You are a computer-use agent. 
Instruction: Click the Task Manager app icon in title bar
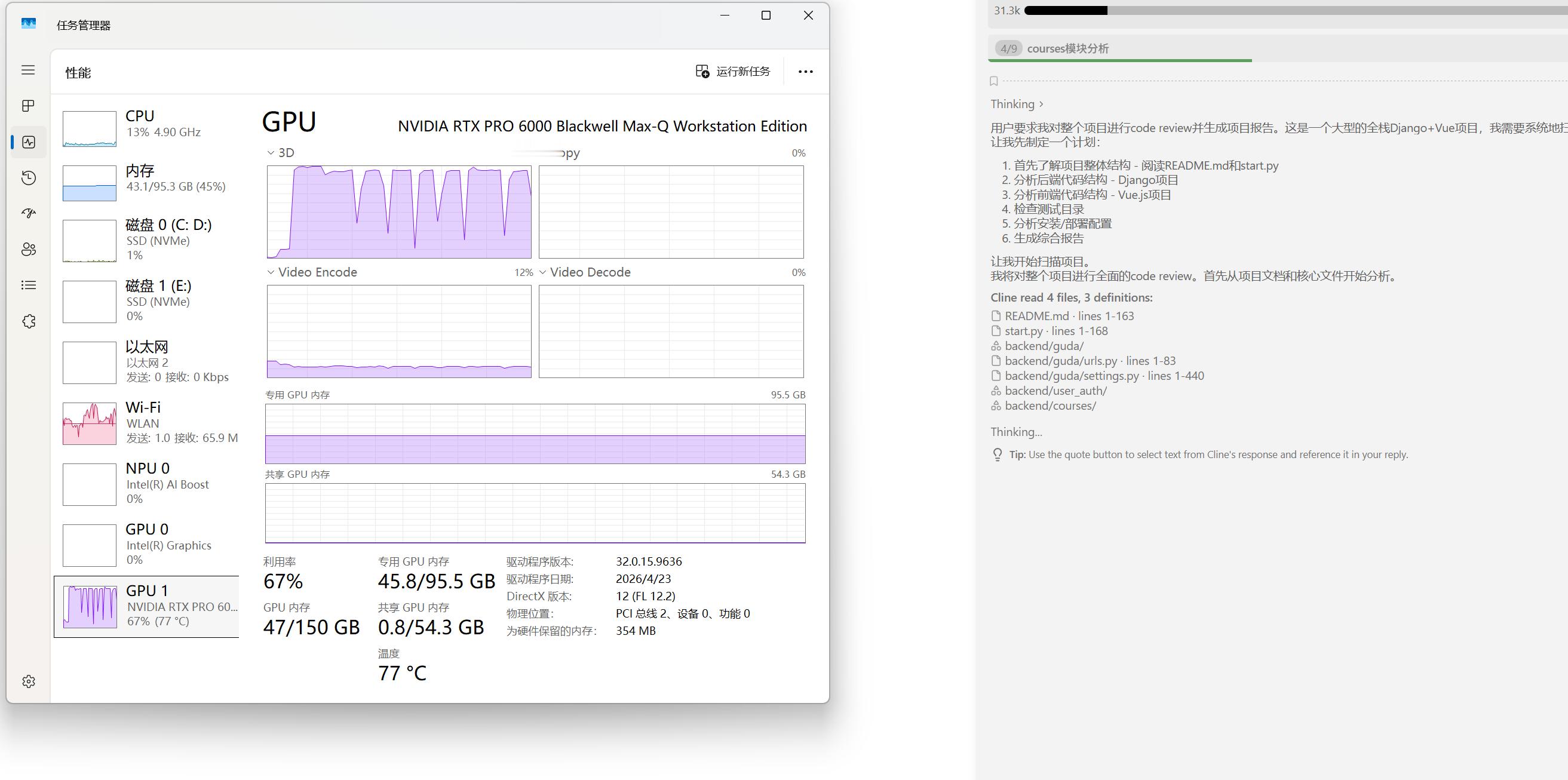pos(29,24)
